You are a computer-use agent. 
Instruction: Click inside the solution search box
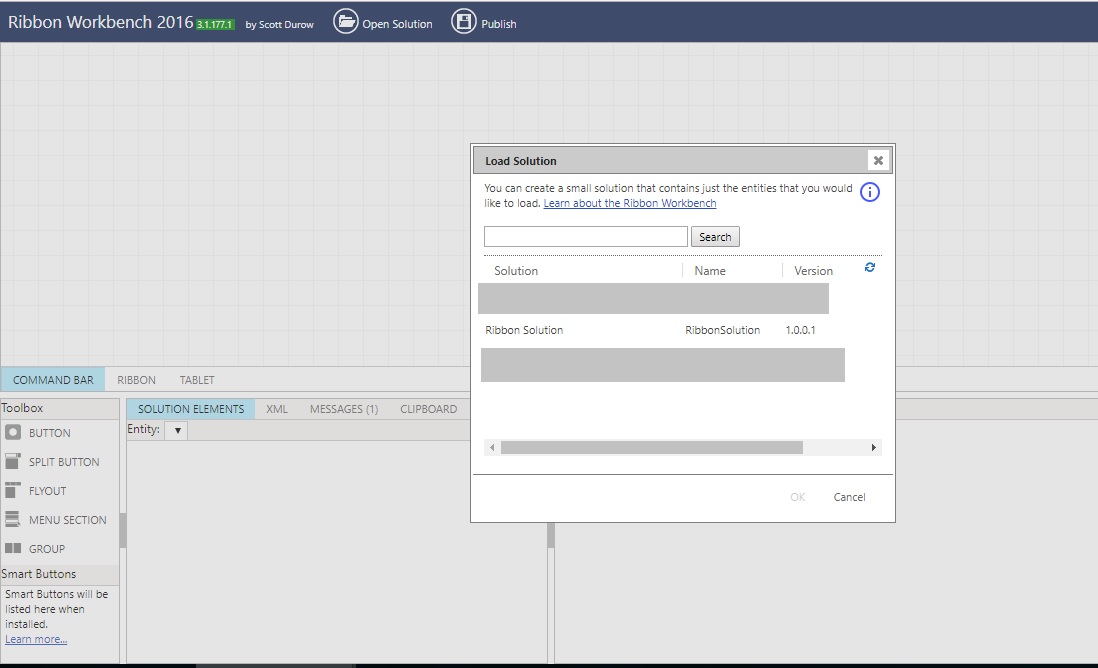(585, 236)
